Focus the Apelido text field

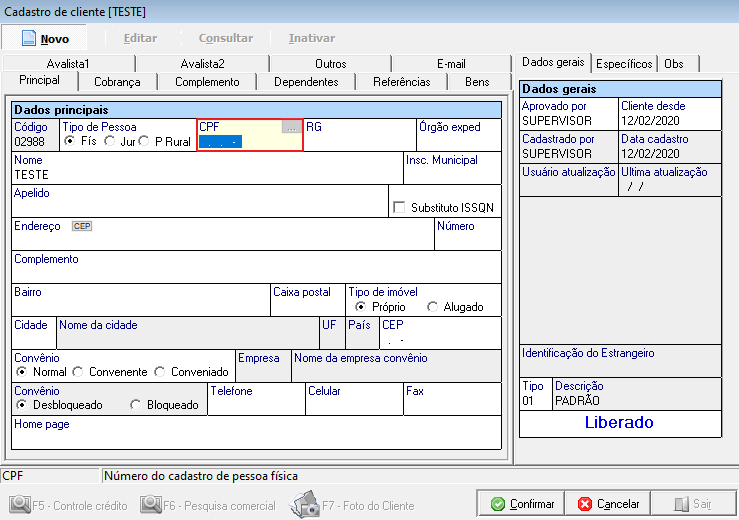pos(200,207)
